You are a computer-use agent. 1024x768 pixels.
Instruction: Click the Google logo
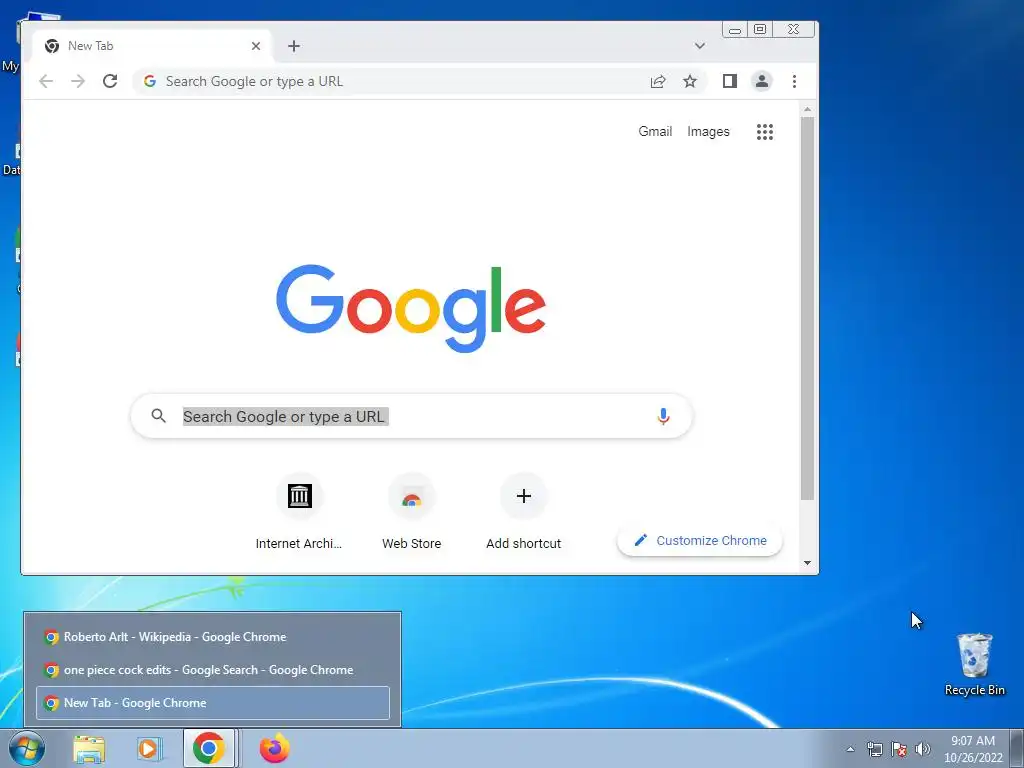click(x=411, y=308)
